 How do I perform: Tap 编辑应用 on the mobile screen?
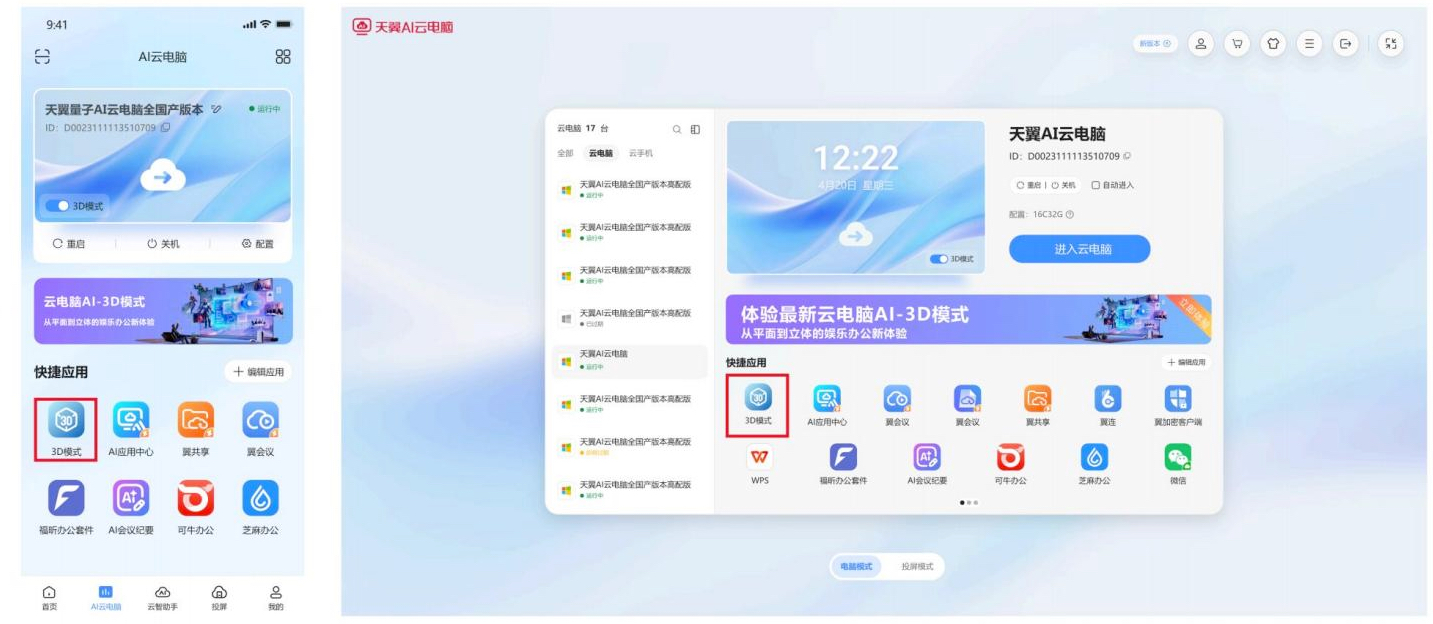point(258,372)
